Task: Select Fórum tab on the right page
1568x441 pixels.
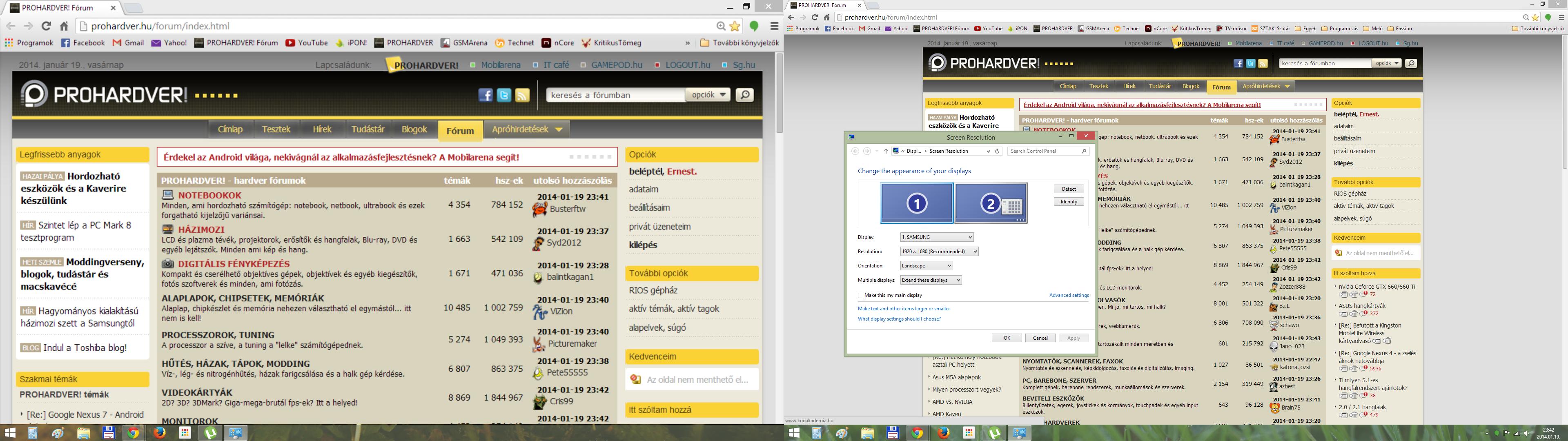Action: click(1221, 87)
